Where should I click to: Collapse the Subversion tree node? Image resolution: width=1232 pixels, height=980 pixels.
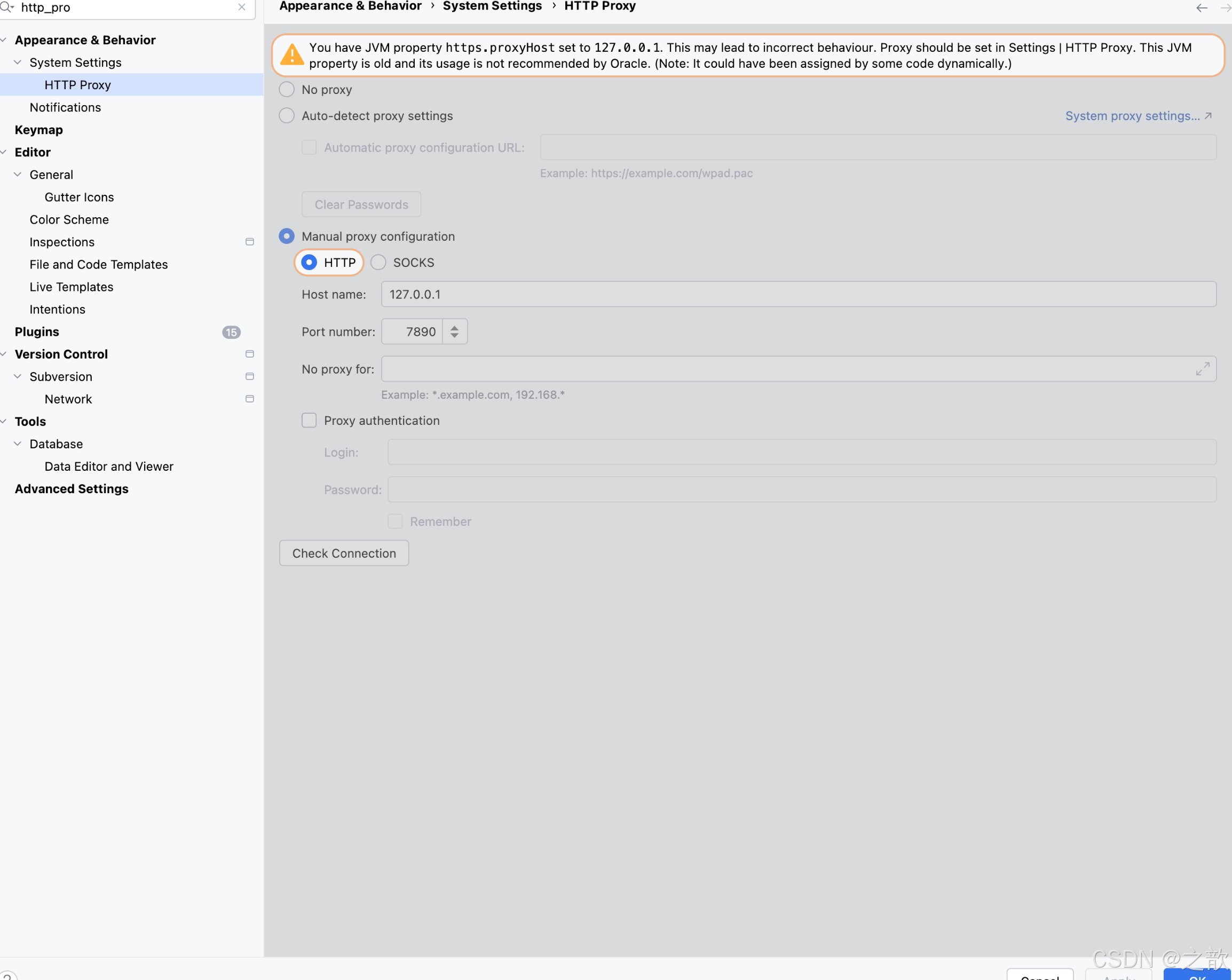(x=18, y=376)
